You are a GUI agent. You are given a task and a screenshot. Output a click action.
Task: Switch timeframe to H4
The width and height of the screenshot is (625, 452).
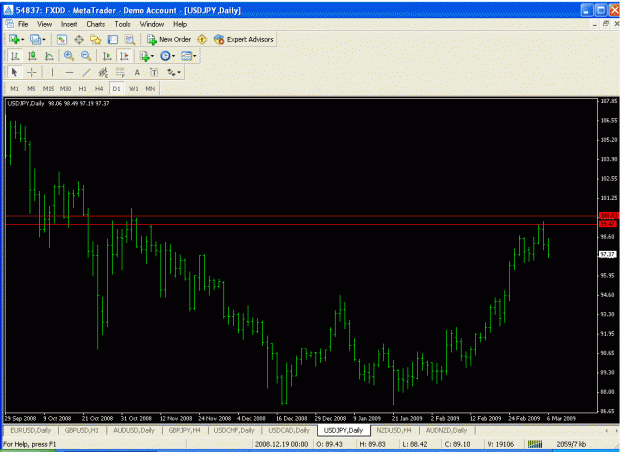99,88
